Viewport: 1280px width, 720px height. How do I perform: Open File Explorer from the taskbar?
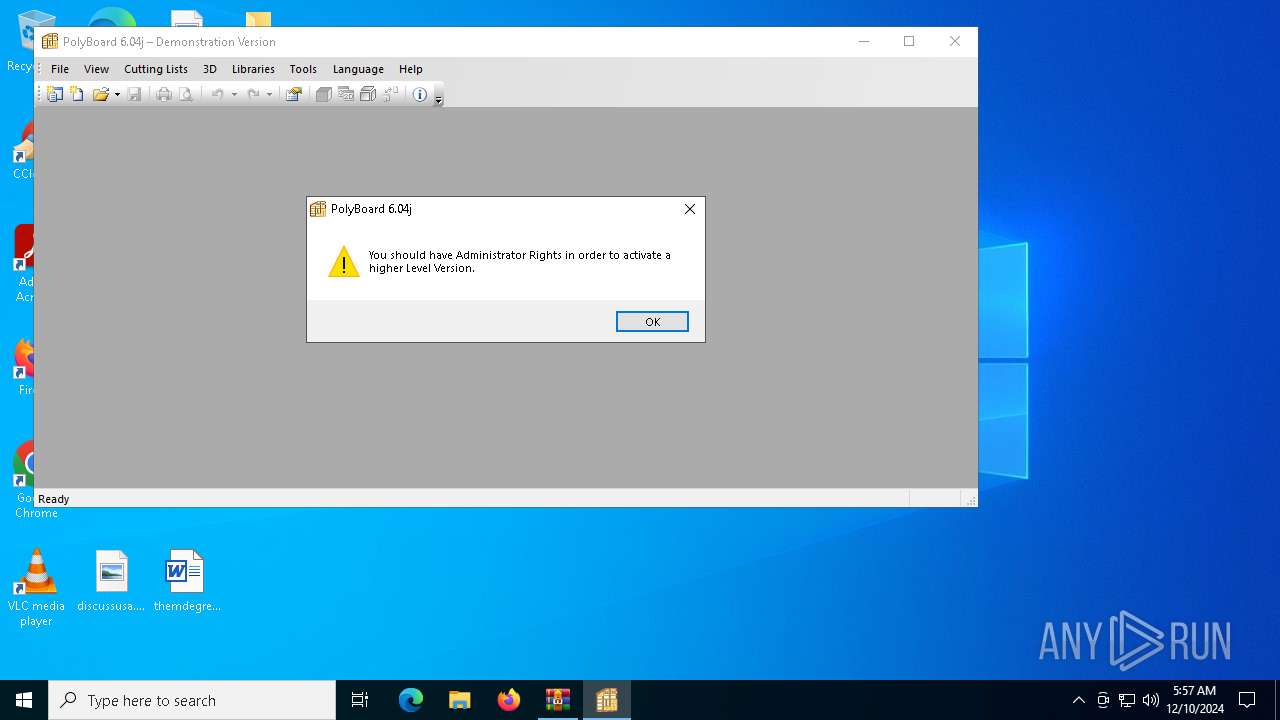460,700
